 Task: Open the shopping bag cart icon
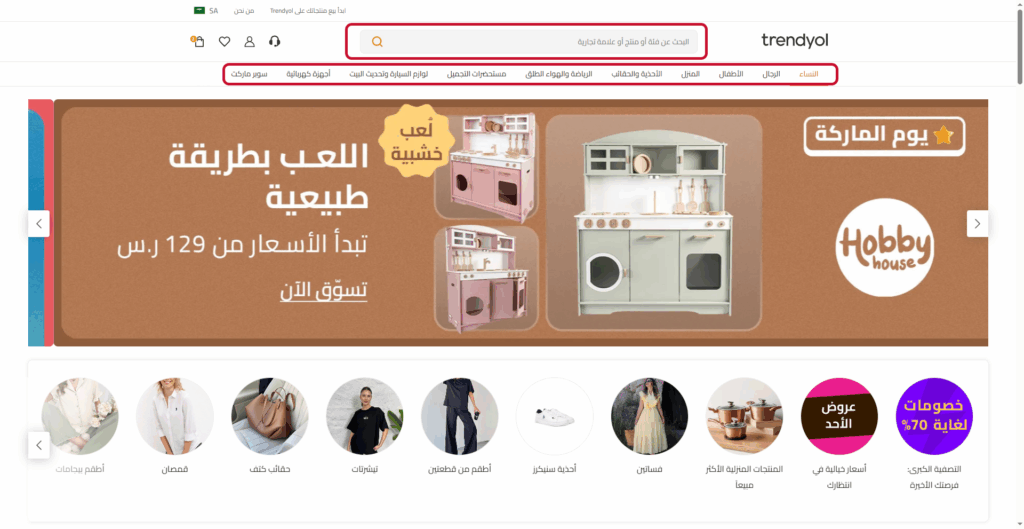(199, 42)
